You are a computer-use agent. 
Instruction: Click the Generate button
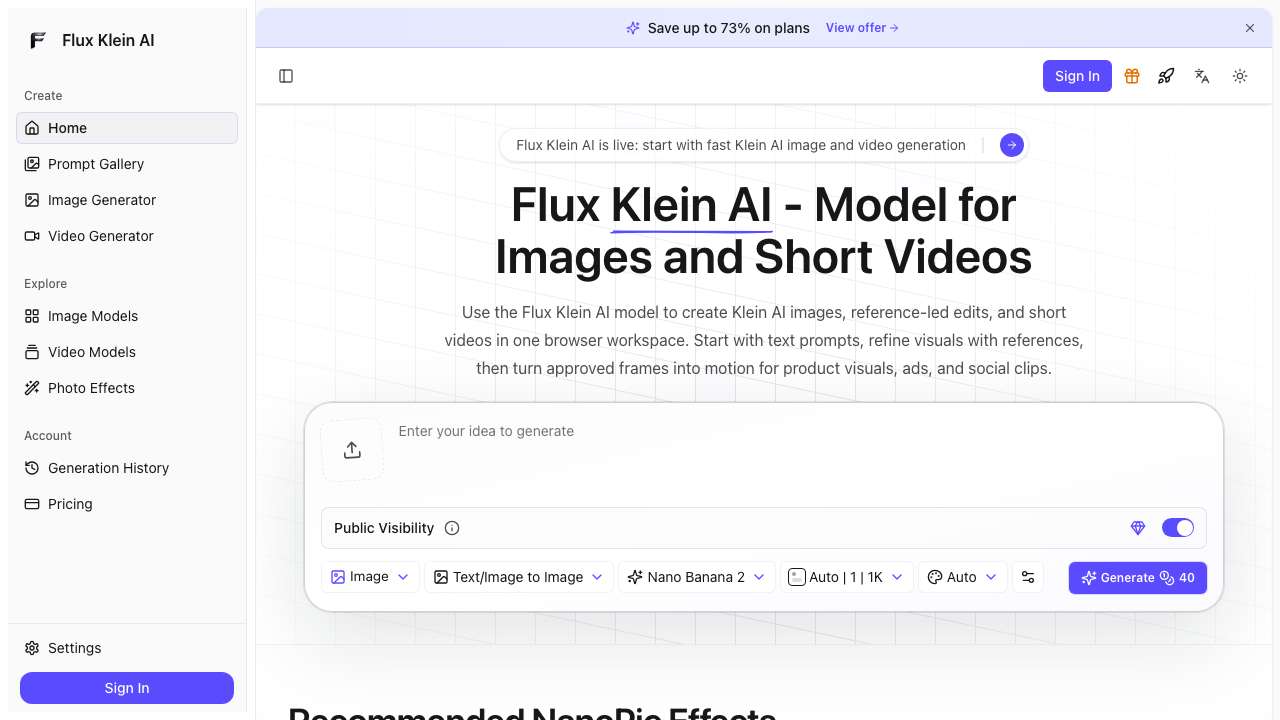coord(1137,577)
